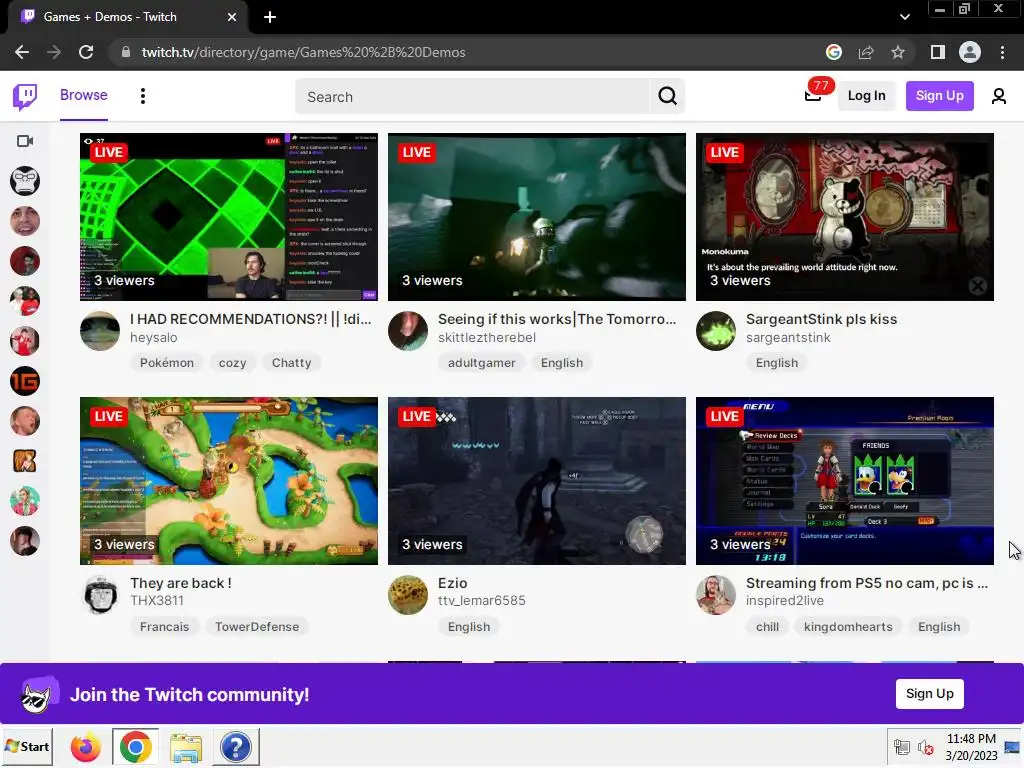Open heysalo's channel avatar

point(100,330)
